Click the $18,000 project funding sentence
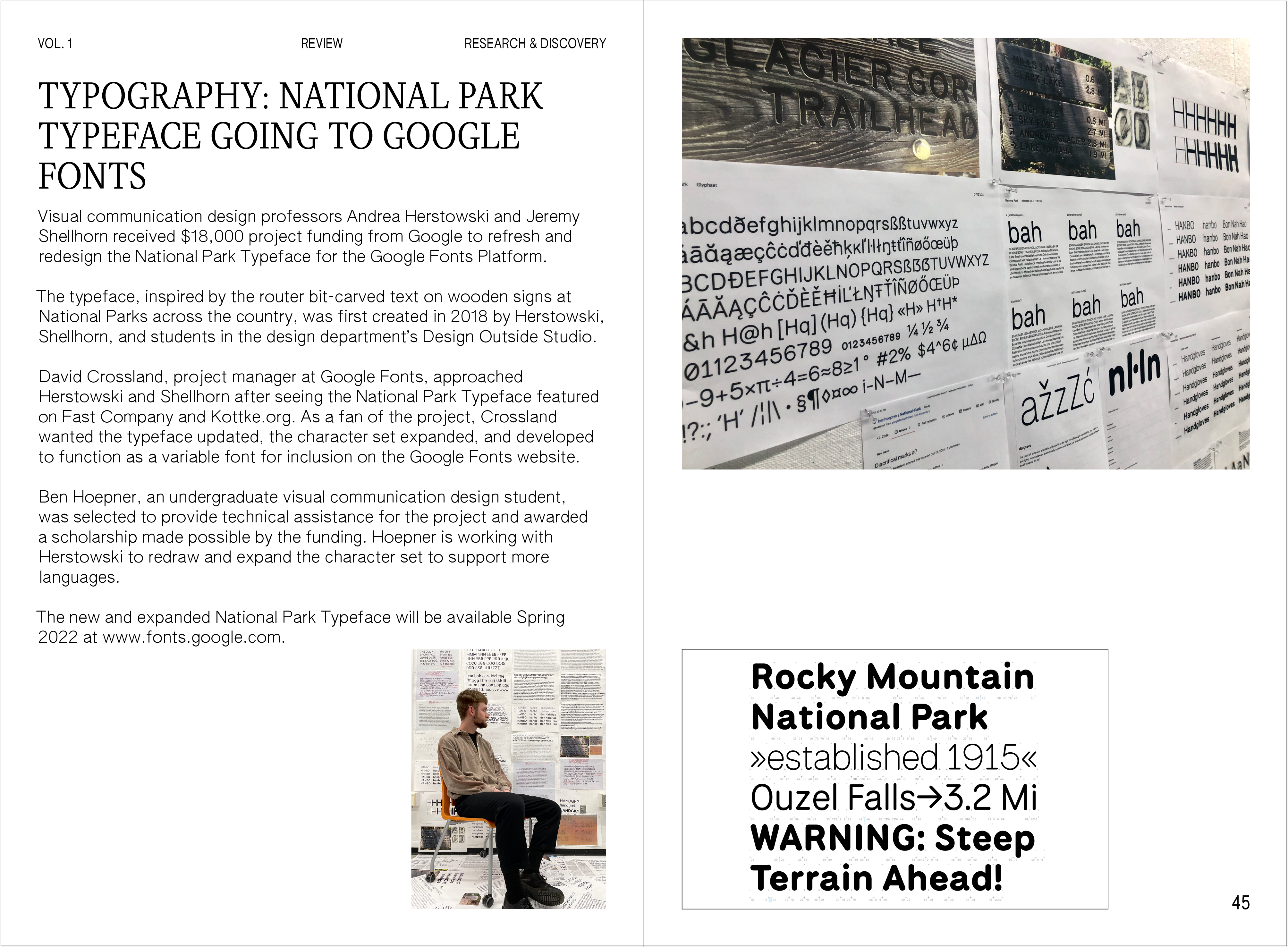Image resolution: width=1288 pixels, height=947 pixels. 309,236
